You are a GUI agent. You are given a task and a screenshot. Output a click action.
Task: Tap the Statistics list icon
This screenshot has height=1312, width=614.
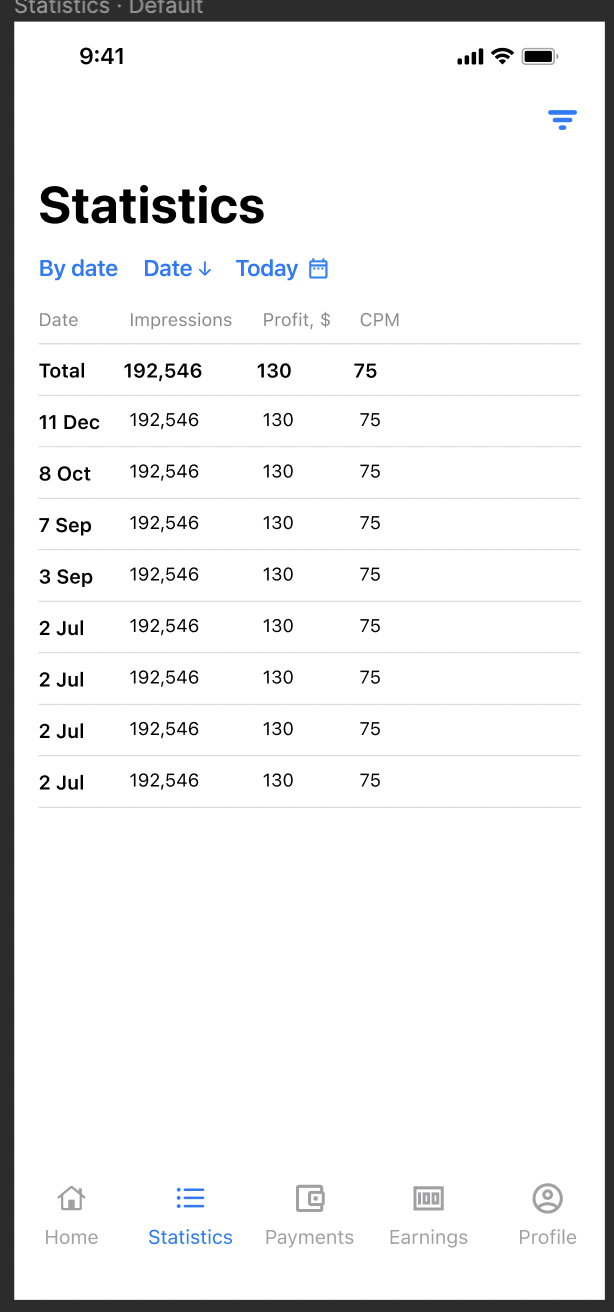tap(190, 1198)
